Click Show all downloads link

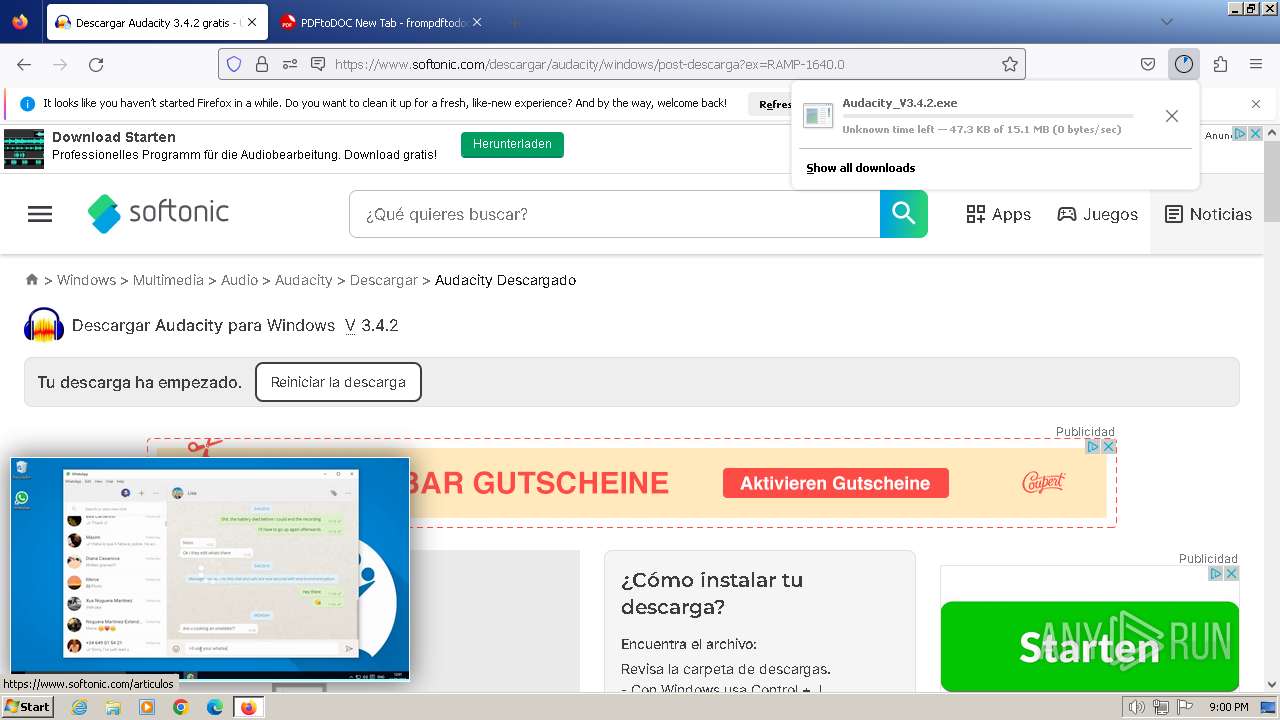pos(861,168)
